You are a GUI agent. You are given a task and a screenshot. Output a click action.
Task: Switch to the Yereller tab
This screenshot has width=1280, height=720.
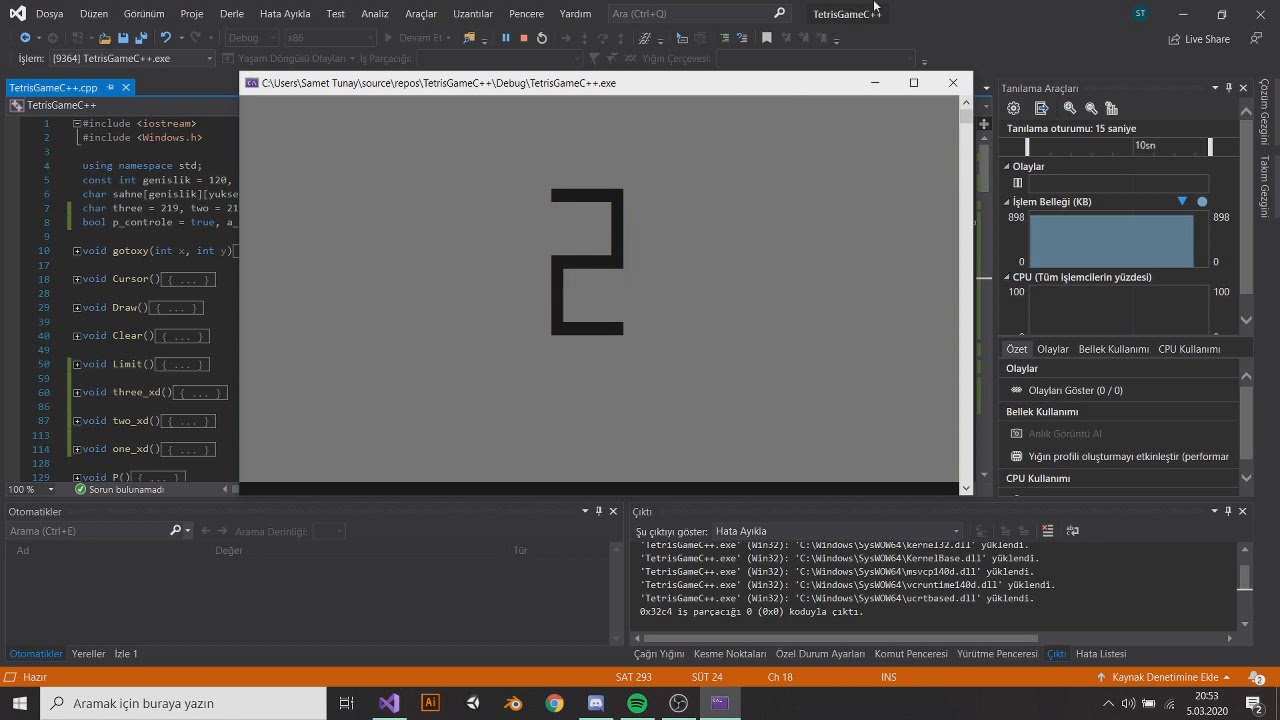tap(88, 654)
